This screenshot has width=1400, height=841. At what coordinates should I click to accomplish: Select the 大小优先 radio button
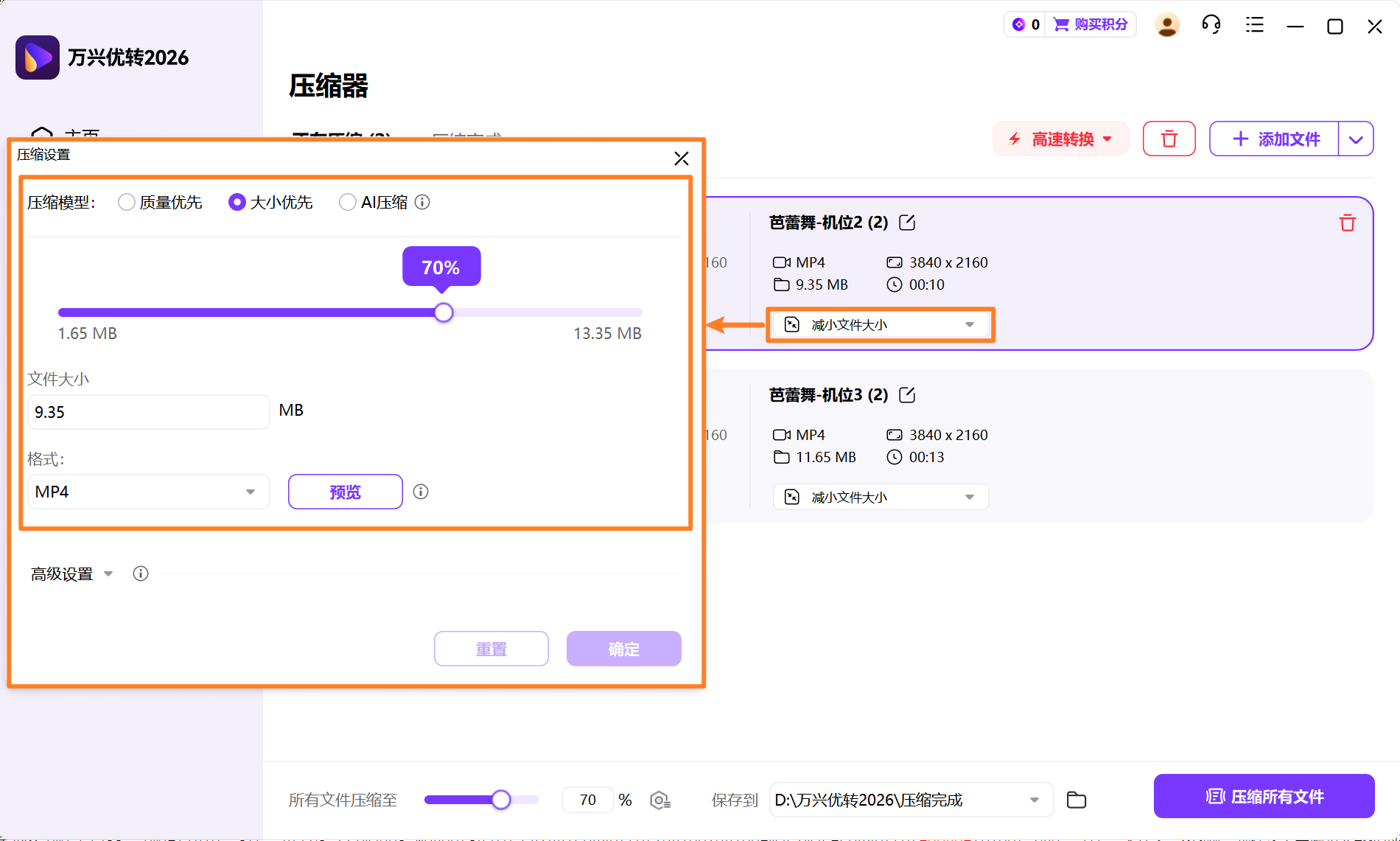point(237,202)
